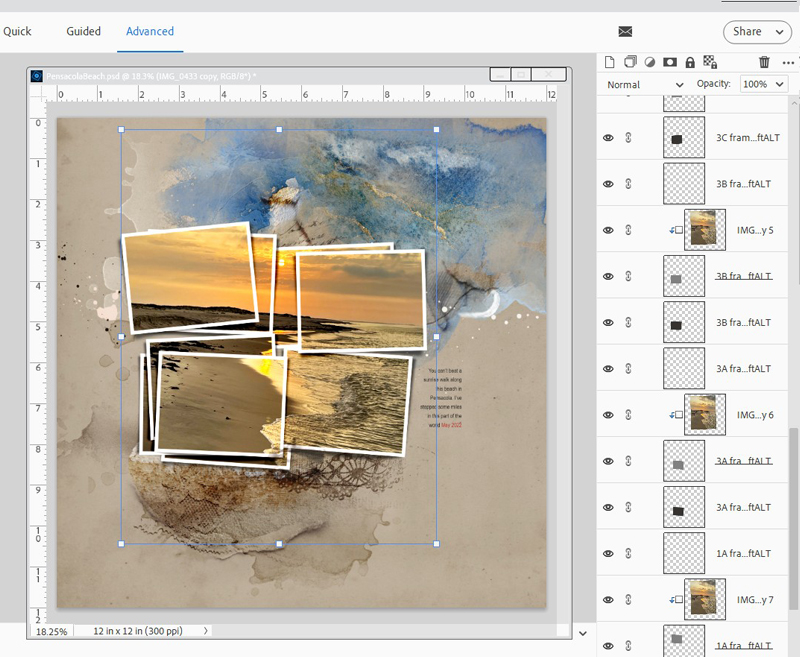Hide underlined 3B fra_ftALT layer
The width and height of the screenshot is (800, 657).
click(x=608, y=276)
